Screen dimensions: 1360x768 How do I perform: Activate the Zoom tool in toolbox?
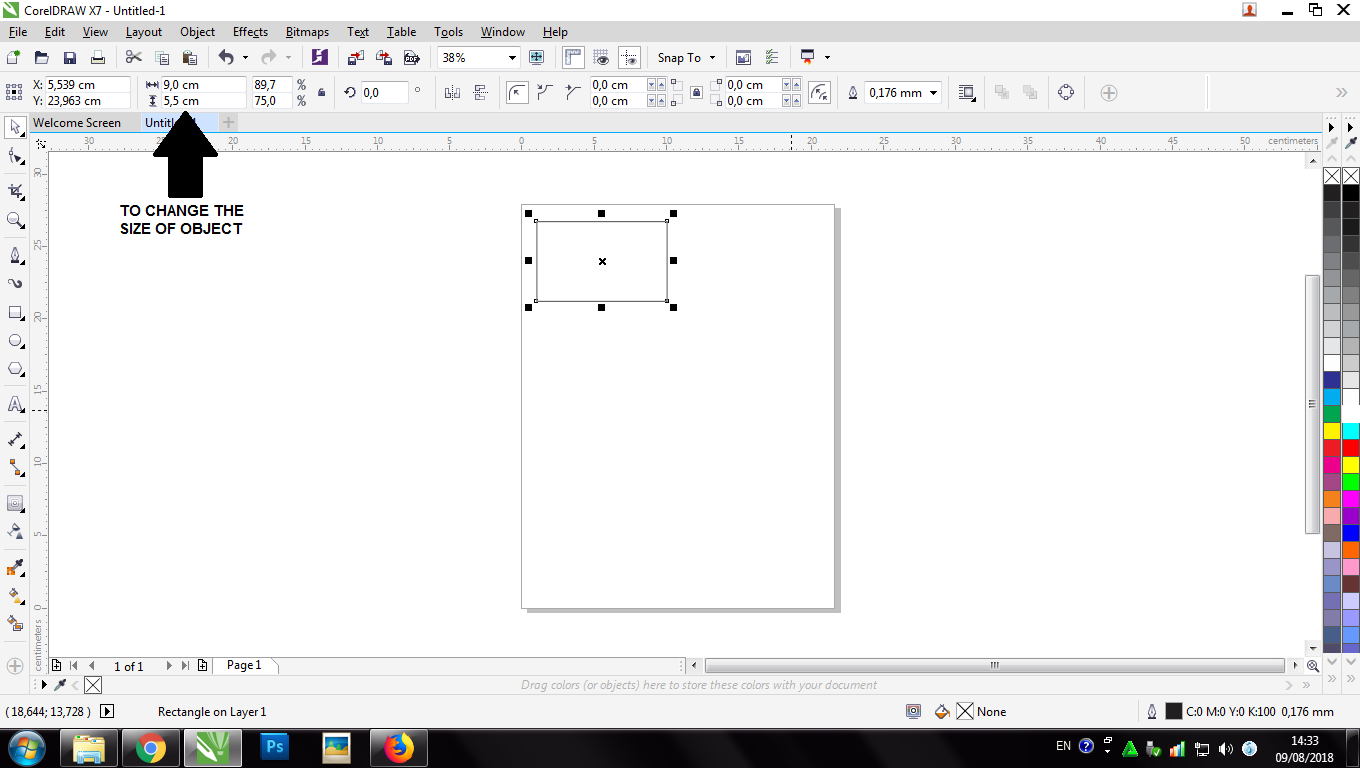tap(15, 220)
